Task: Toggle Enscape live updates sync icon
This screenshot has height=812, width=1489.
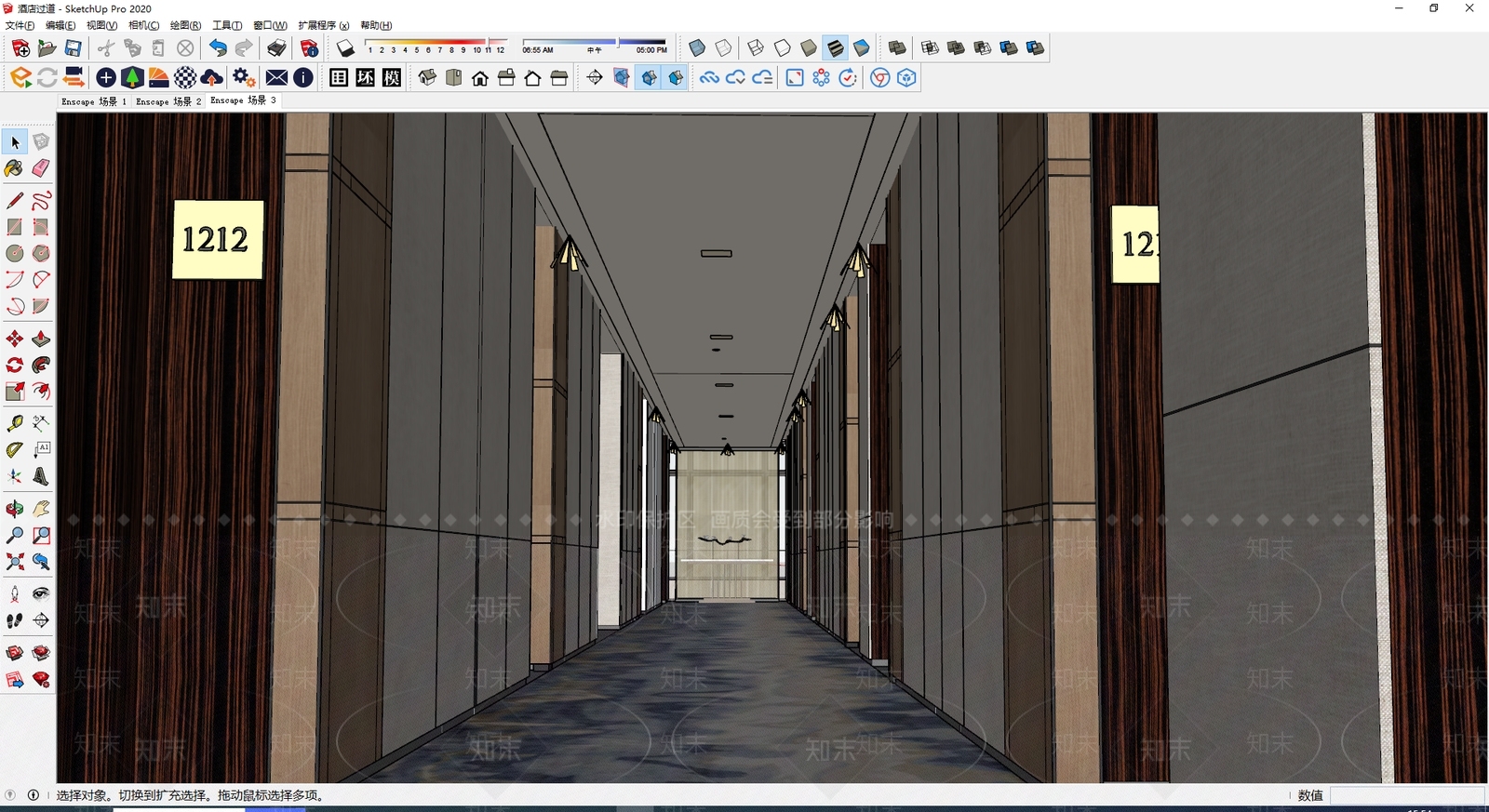Action: [x=47, y=78]
